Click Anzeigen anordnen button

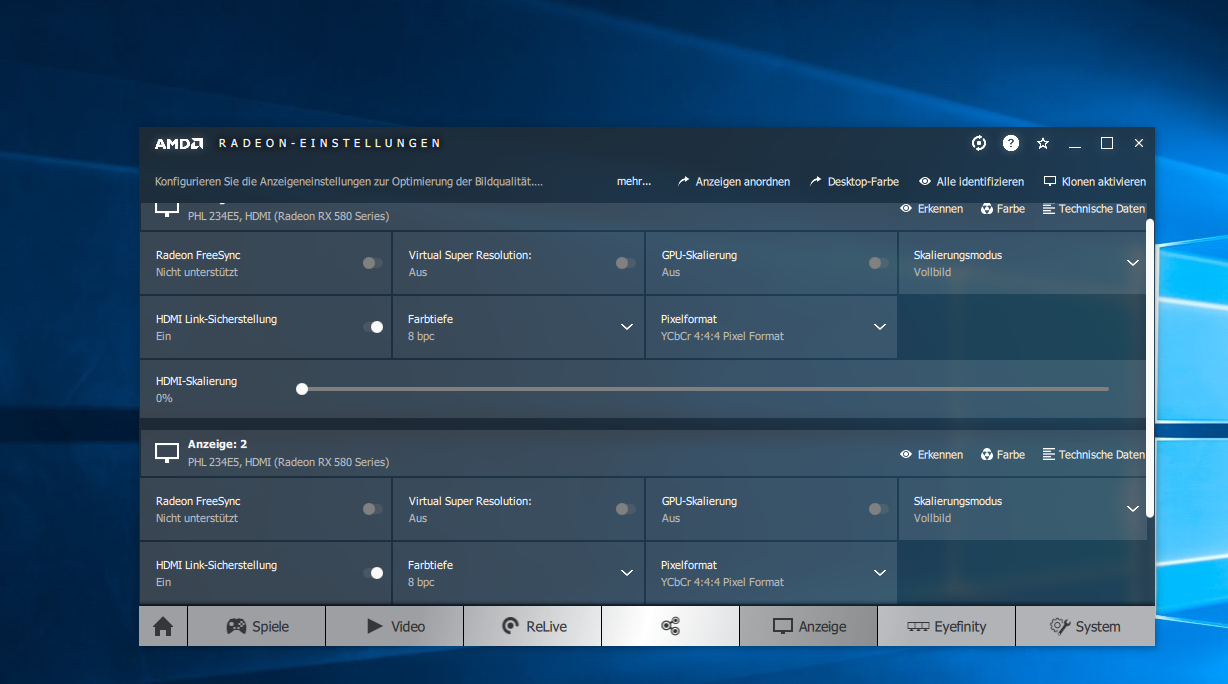tap(734, 182)
